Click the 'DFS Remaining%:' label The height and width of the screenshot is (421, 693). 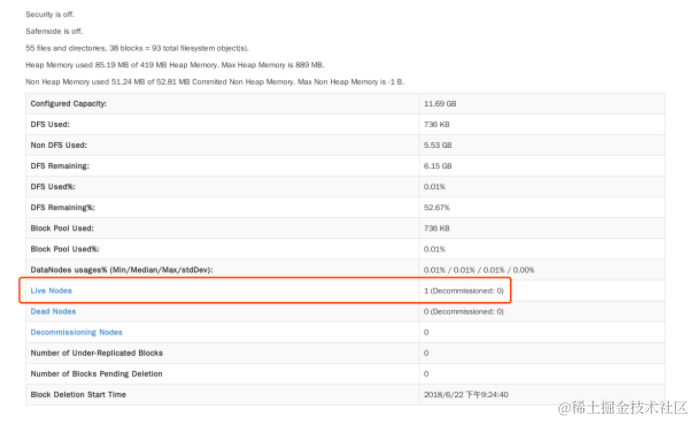pos(63,208)
